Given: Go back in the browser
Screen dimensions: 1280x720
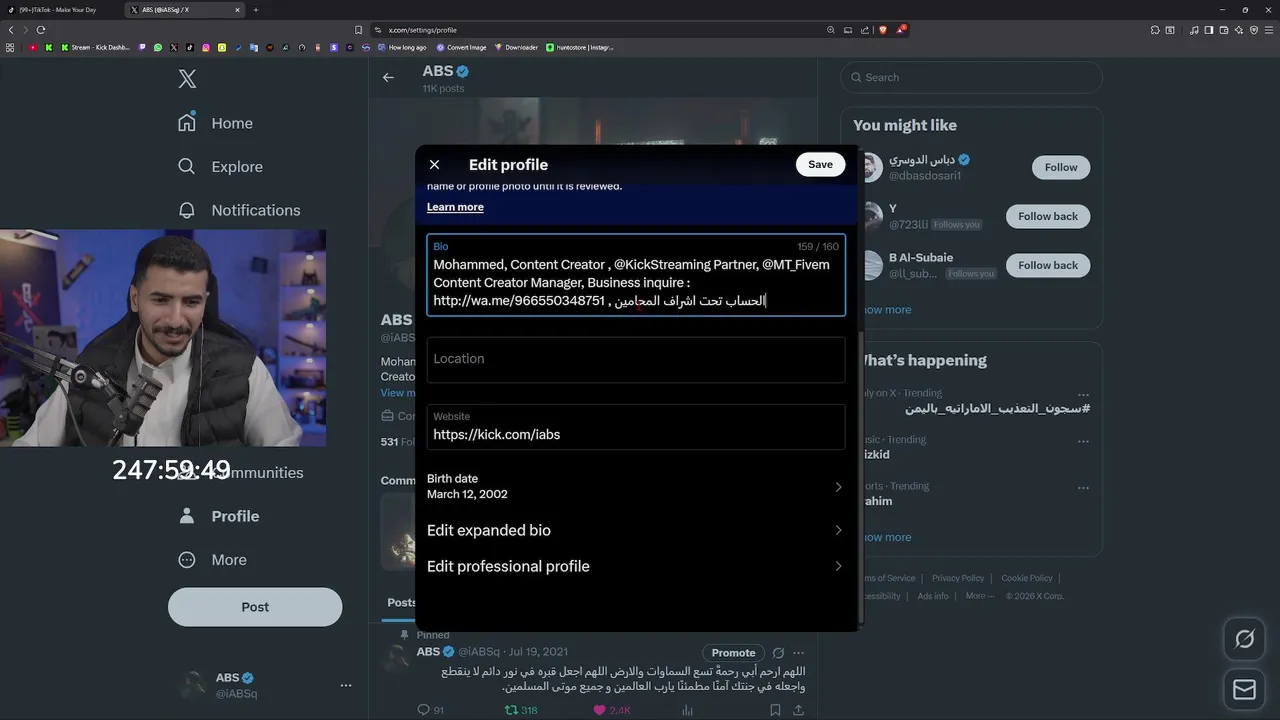Looking at the screenshot, I should coord(10,30).
